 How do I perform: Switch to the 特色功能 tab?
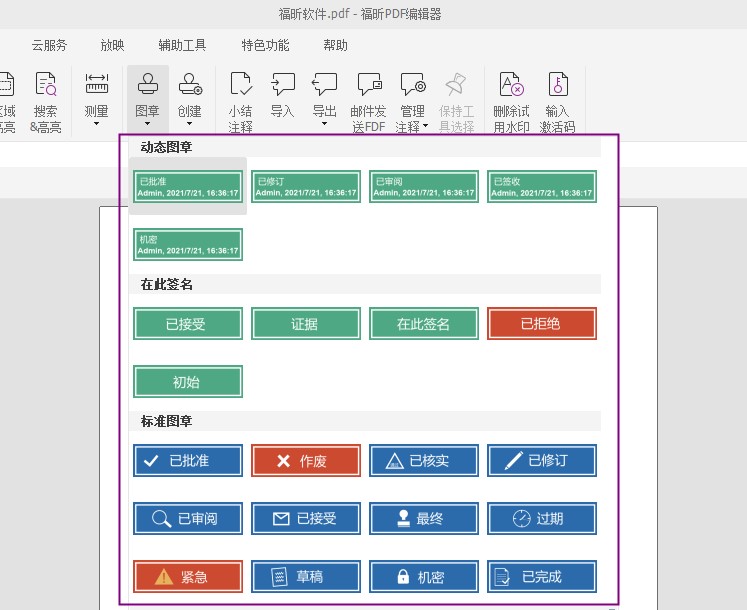point(265,45)
